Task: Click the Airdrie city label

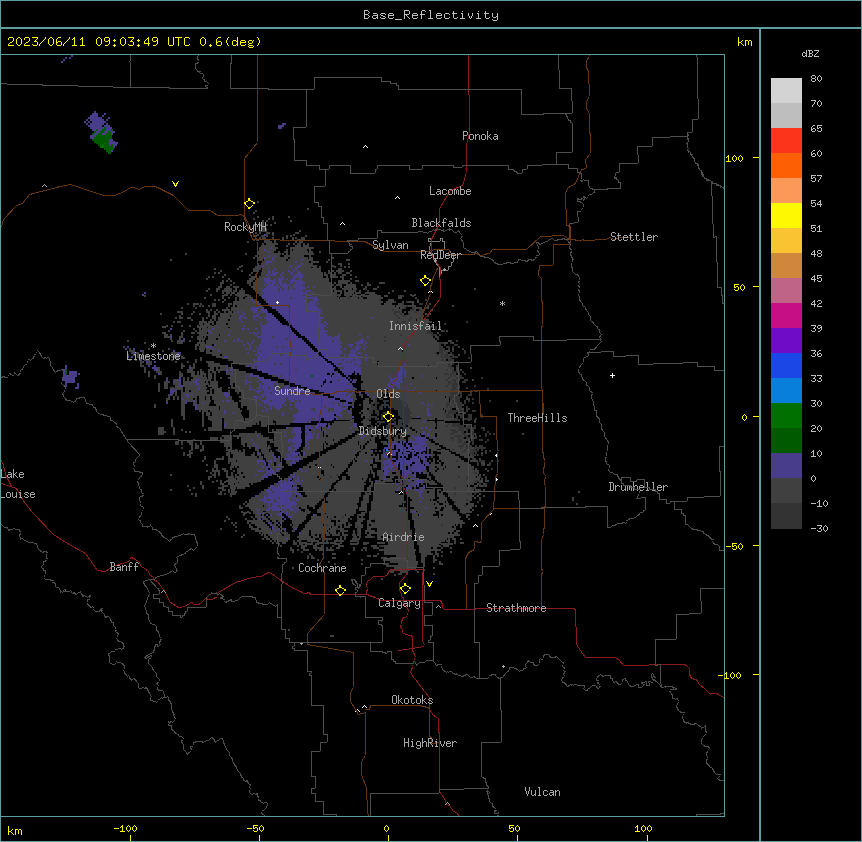Action: 403,537
